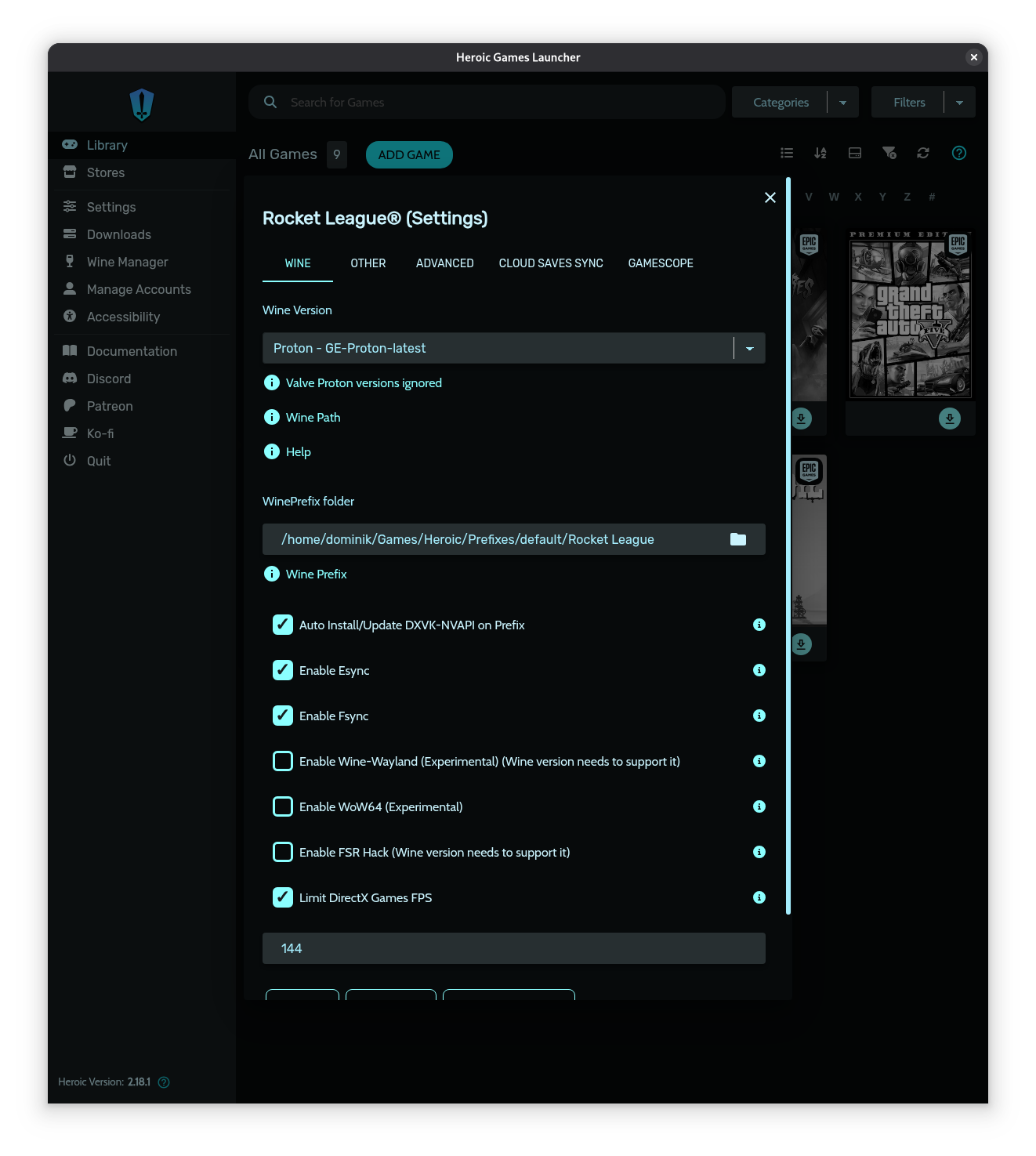Screen dimensions: 1036x1156
Task: Show info for FSR Hack option
Action: click(759, 852)
